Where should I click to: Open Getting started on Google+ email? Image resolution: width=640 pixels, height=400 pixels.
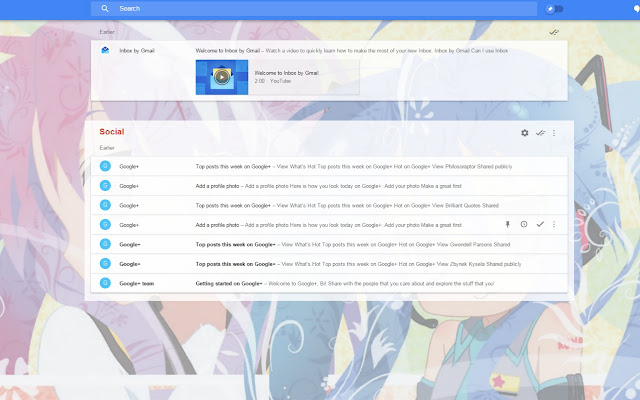329,283
